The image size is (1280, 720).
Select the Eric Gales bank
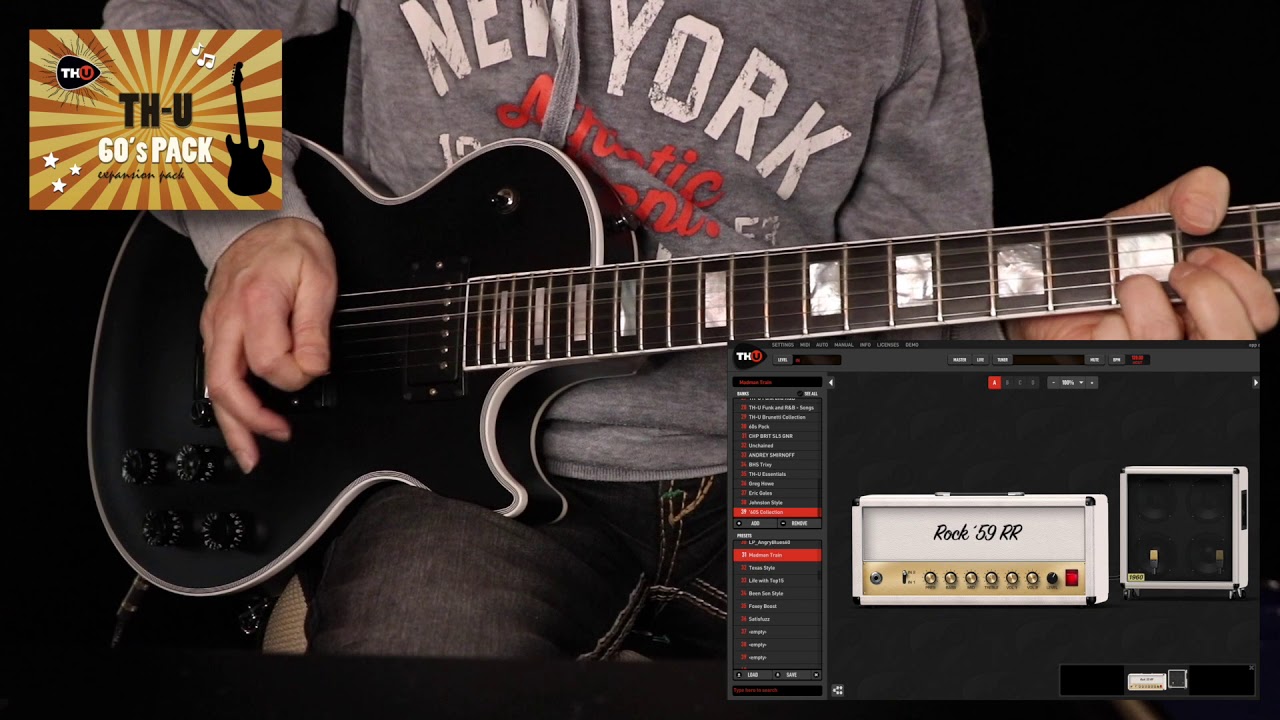click(777, 493)
